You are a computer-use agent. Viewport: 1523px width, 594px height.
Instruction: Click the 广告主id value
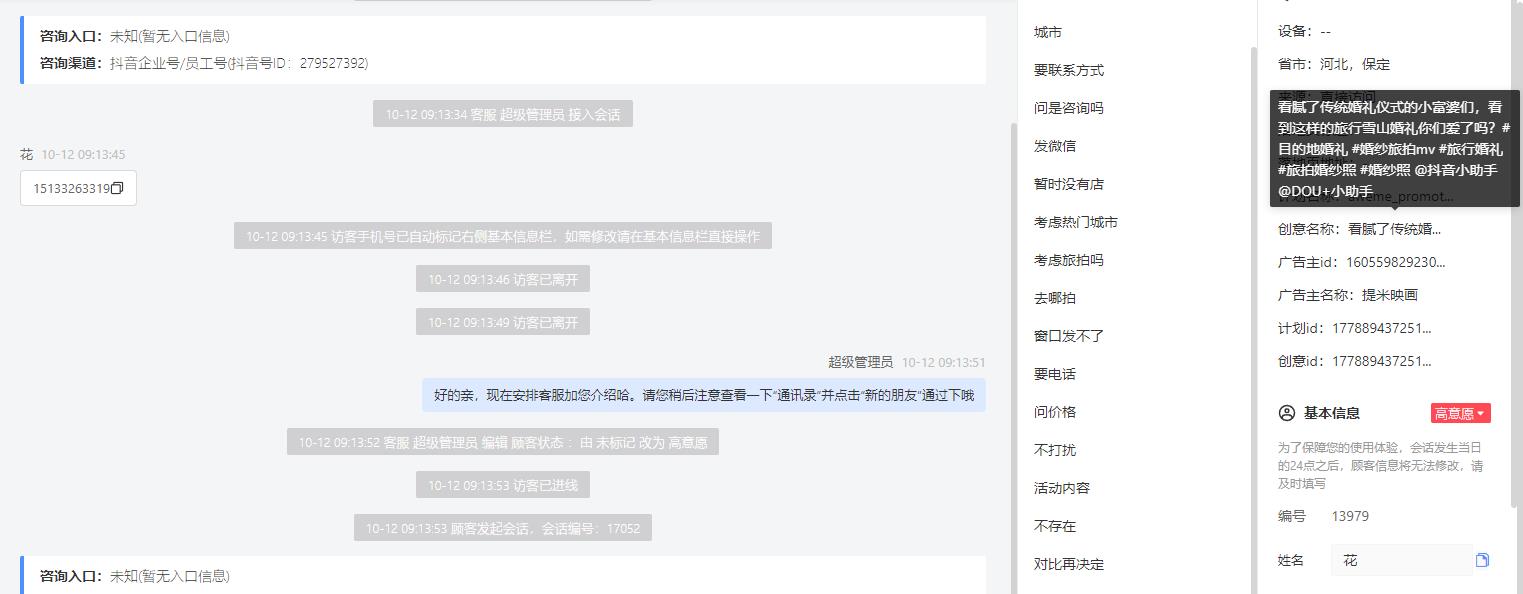pyautogui.click(x=1396, y=263)
